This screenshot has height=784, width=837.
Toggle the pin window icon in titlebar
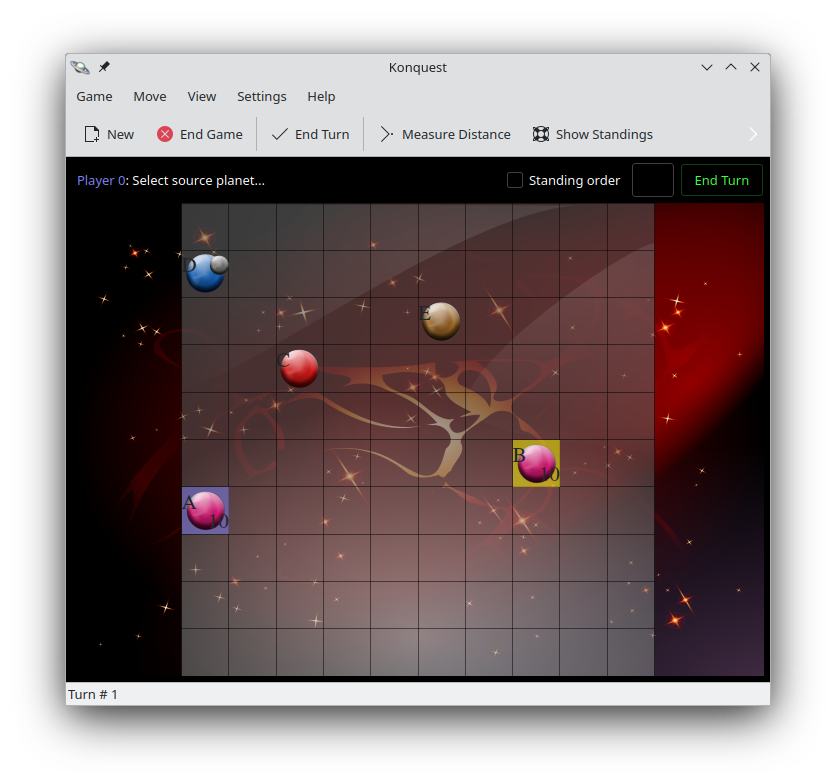[104, 67]
